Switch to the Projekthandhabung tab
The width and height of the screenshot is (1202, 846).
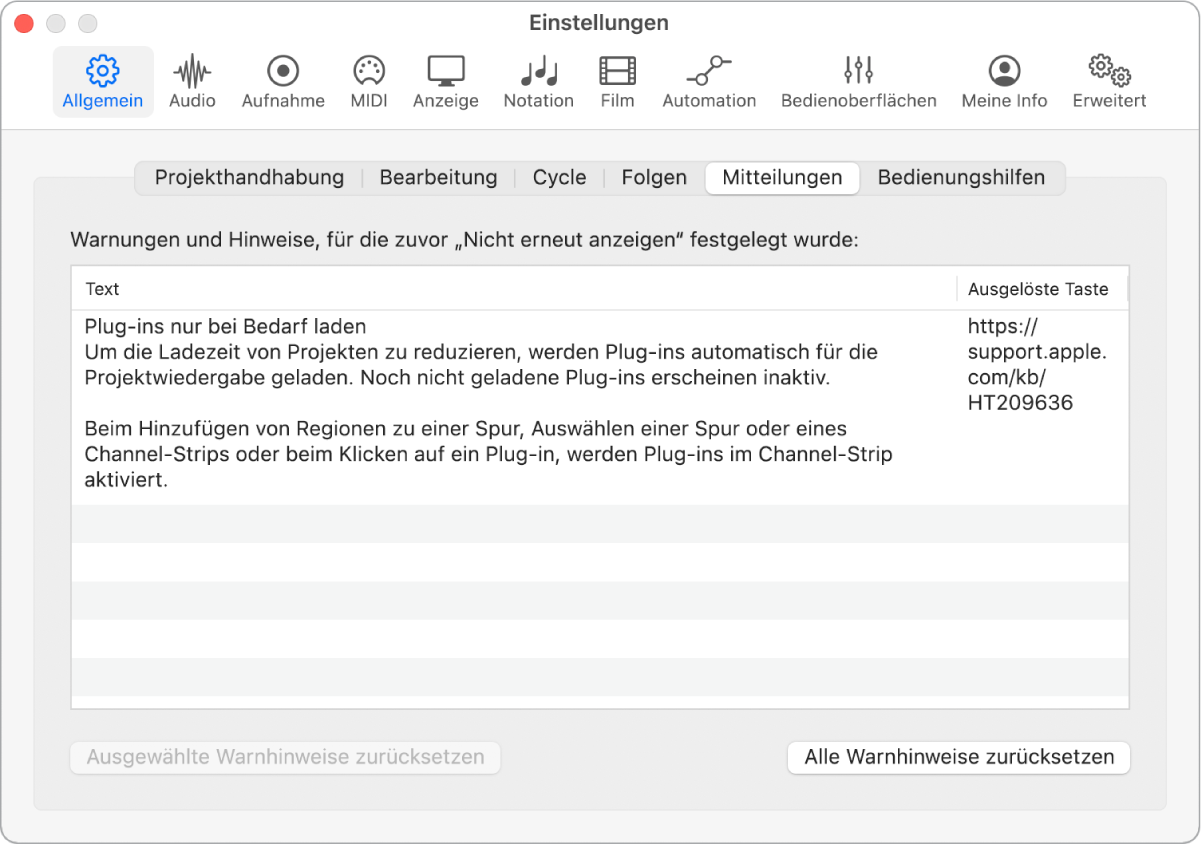point(249,178)
